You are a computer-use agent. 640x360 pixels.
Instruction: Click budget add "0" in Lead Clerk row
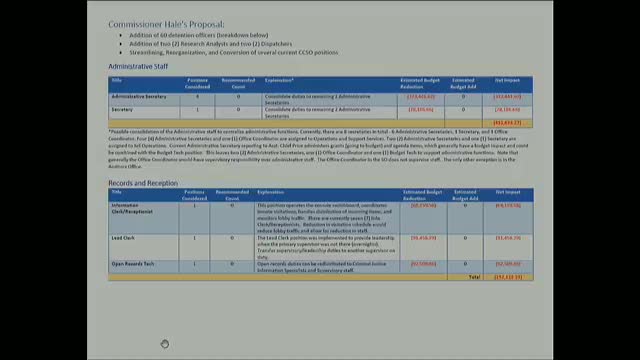(x=465, y=238)
